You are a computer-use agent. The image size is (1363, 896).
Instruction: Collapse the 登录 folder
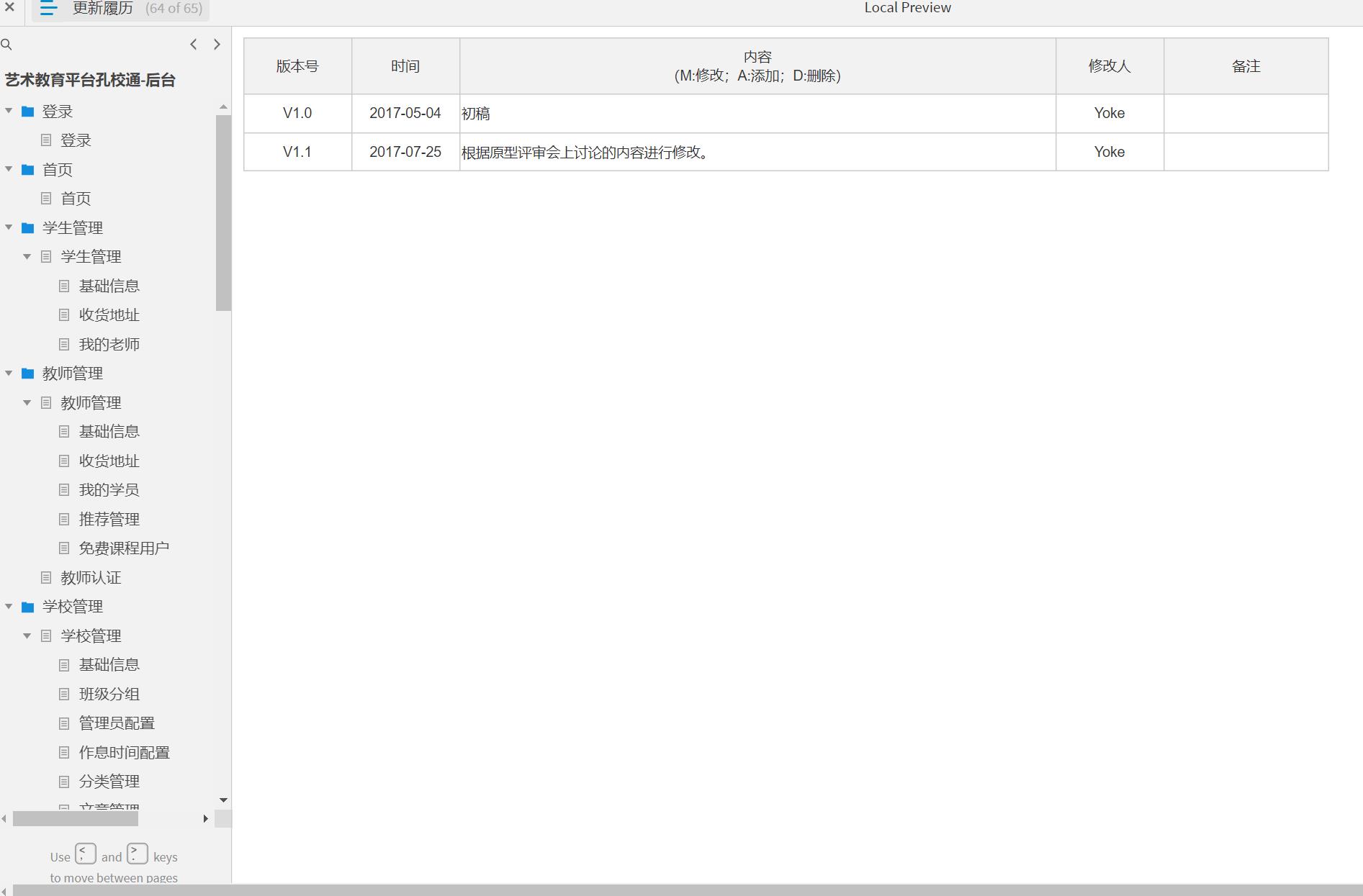(9, 111)
